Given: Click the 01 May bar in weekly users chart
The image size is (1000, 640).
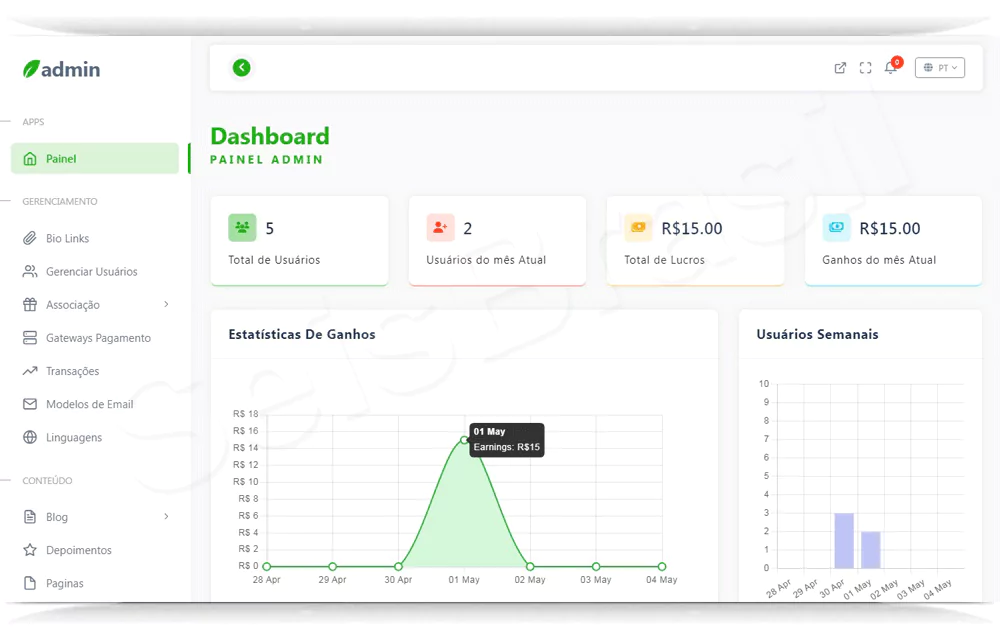Looking at the screenshot, I should (871, 549).
